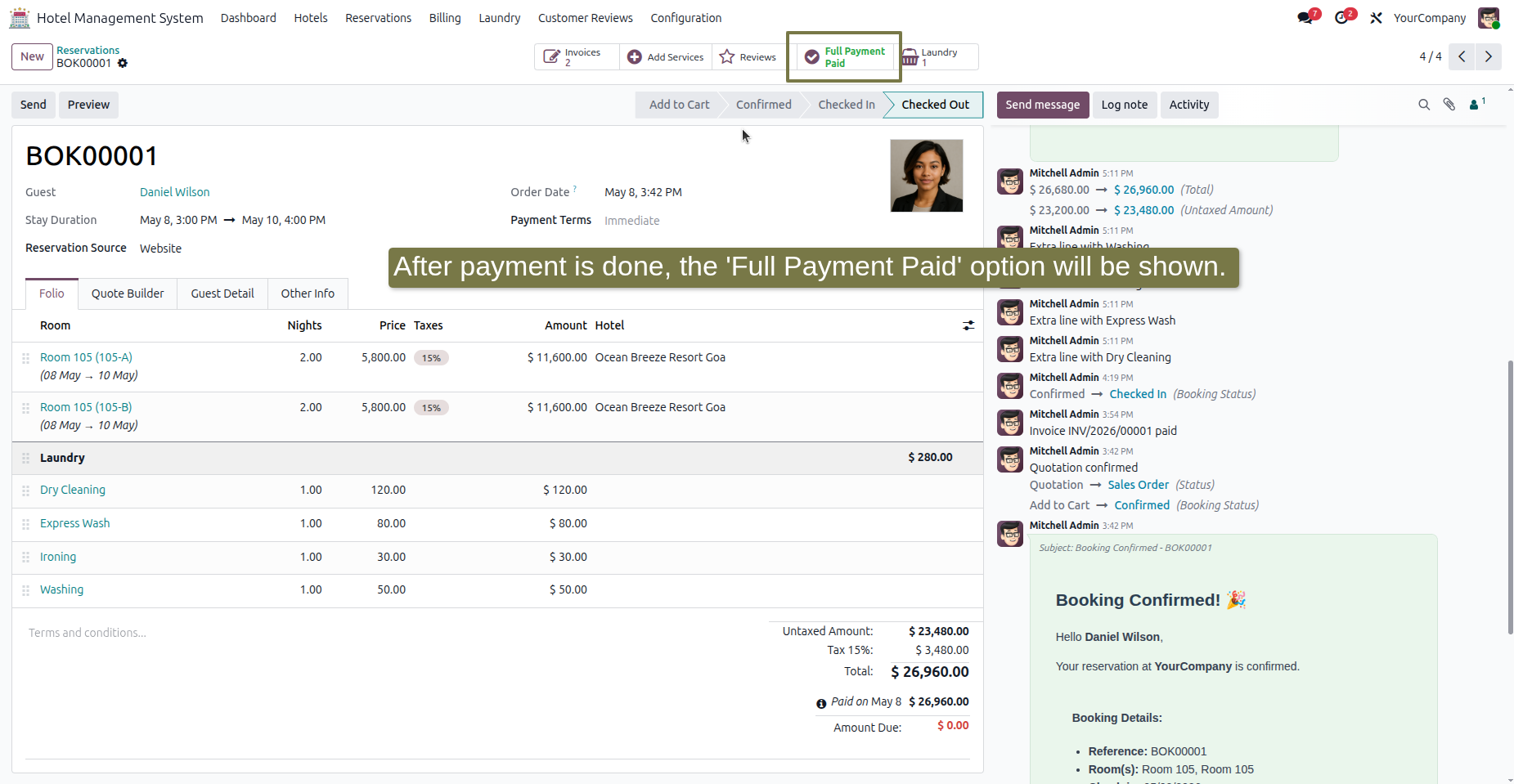Open the Dashboard menu
The height and width of the screenshot is (784, 1514).
coord(249,18)
